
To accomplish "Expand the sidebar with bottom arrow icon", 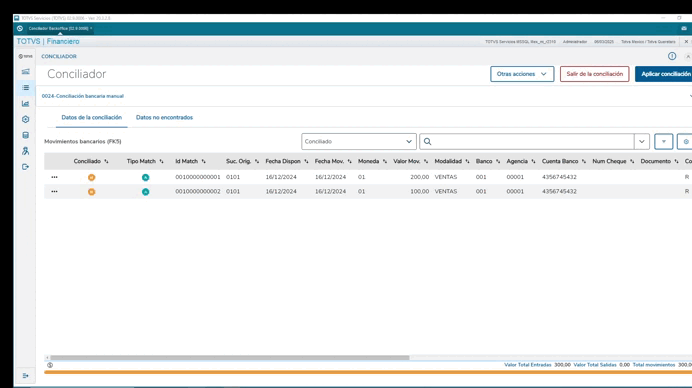I will (x=26, y=376).
